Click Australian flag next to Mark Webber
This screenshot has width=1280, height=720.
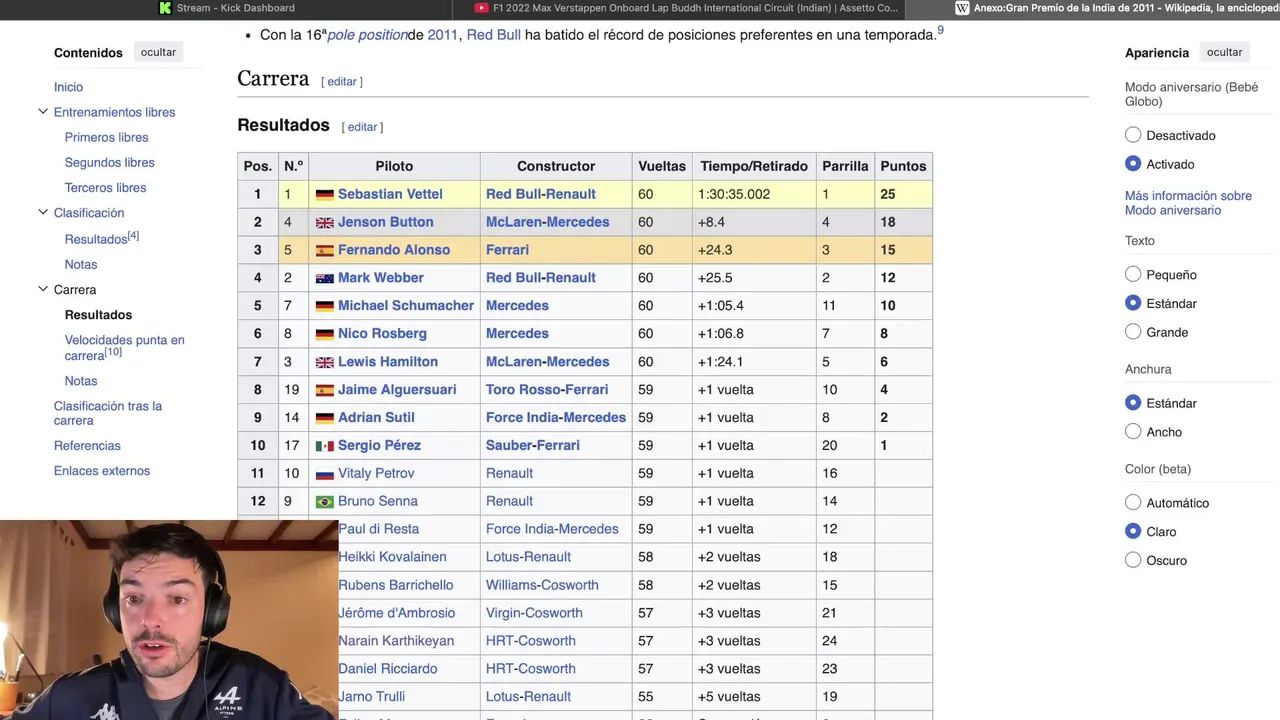click(x=324, y=279)
